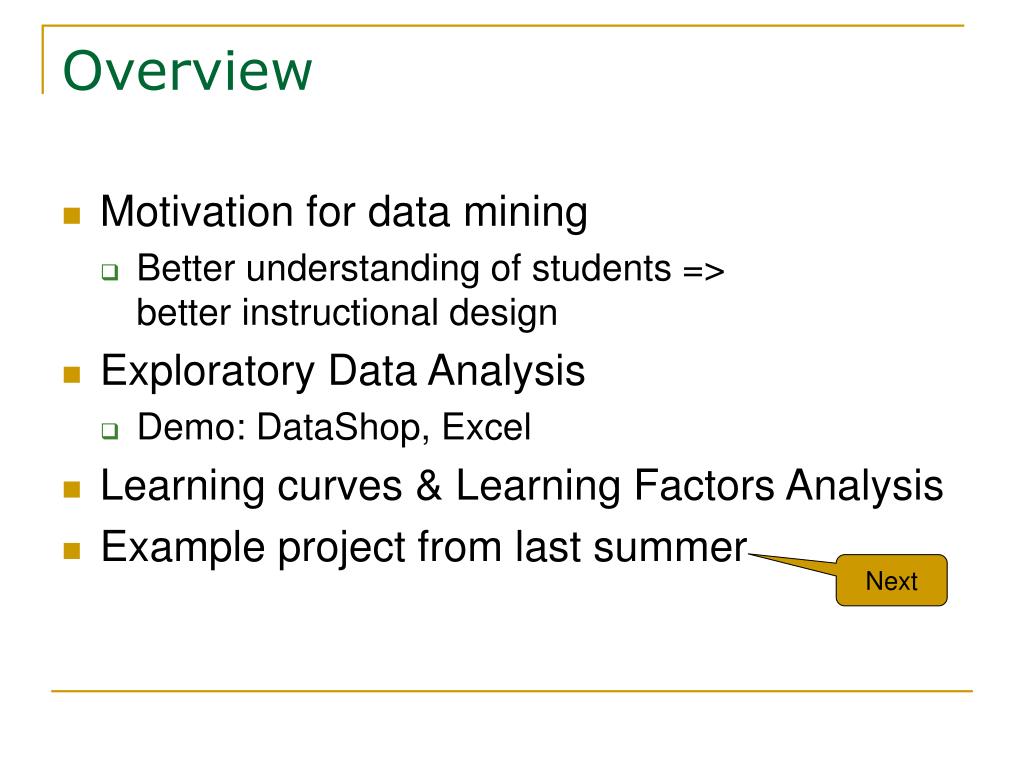This screenshot has width=1024, height=768.
Task: Click gold square bullet beside Exploratory Data Analysis
Action: tap(72, 374)
